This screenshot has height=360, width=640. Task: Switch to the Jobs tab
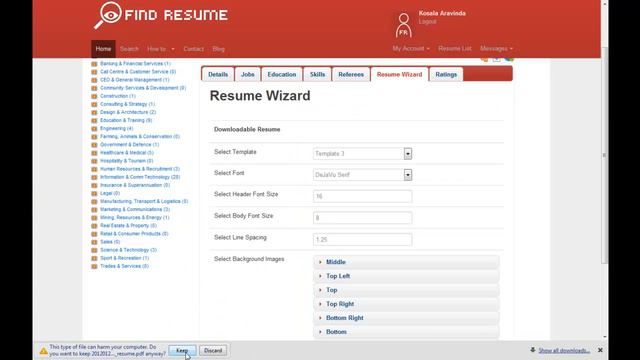(x=247, y=74)
